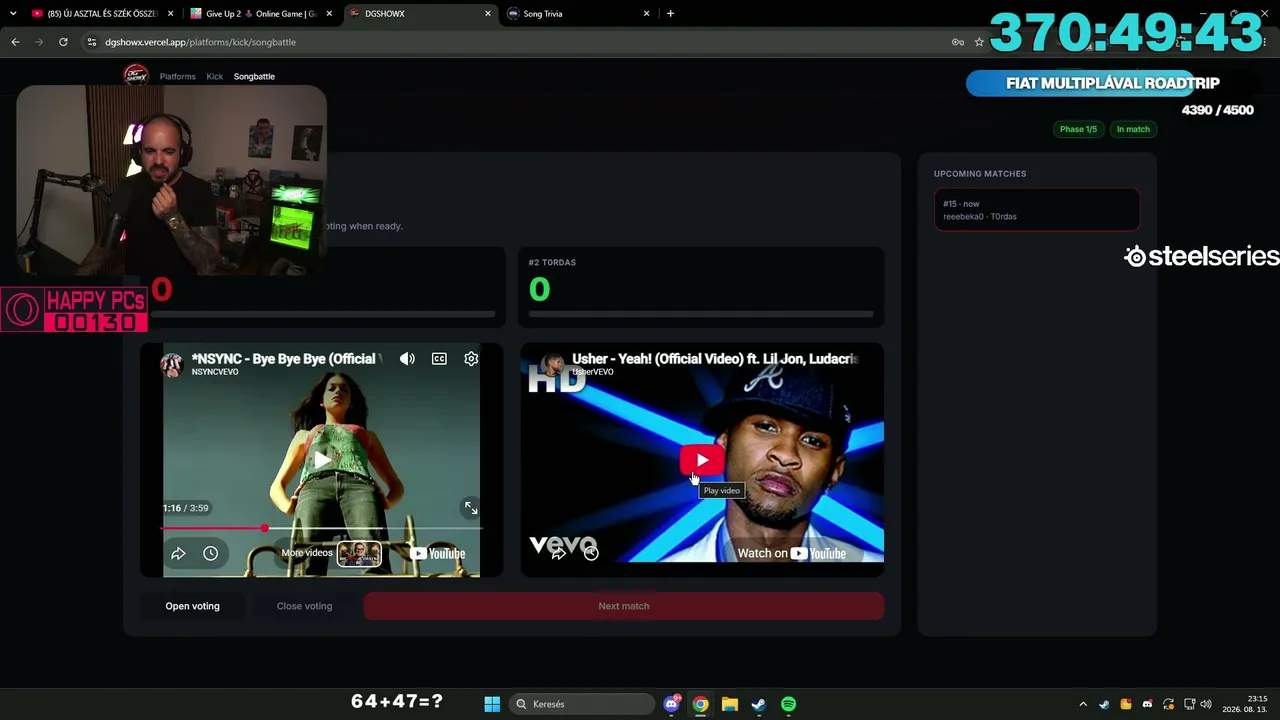Expand the tab search dropdown arrow
The width and height of the screenshot is (1280, 720).
pyautogui.click(x=13, y=14)
